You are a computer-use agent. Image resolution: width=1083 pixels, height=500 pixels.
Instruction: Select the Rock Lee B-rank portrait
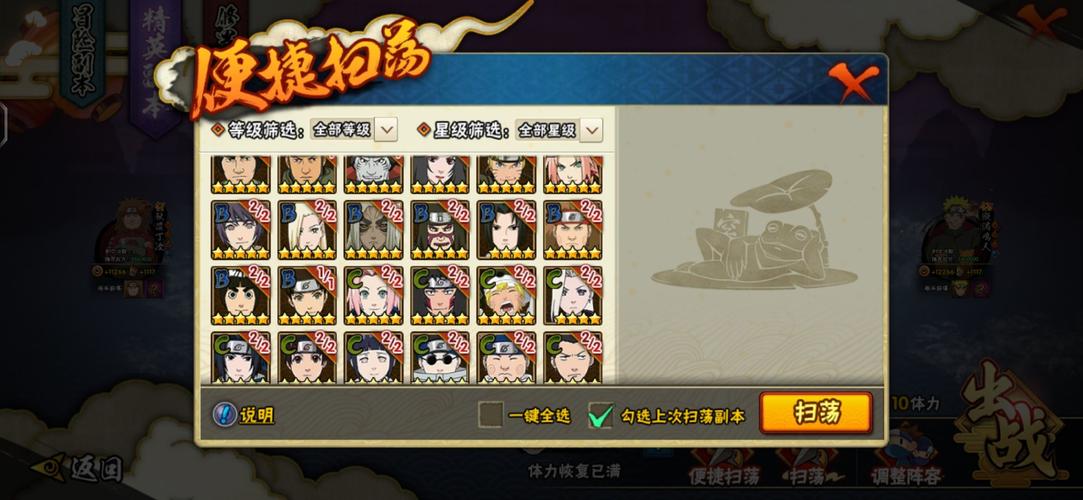240,296
